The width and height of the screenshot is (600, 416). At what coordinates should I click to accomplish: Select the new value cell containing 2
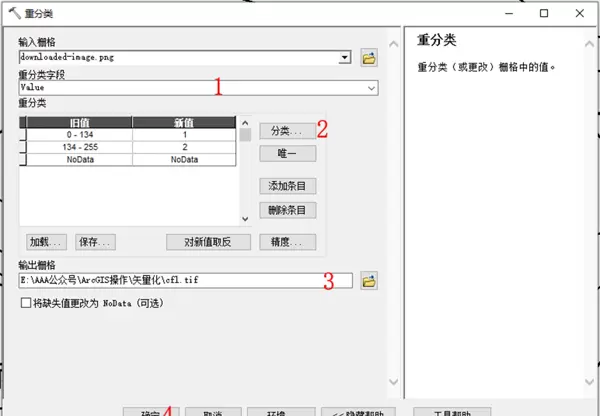(x=183, y=146)
